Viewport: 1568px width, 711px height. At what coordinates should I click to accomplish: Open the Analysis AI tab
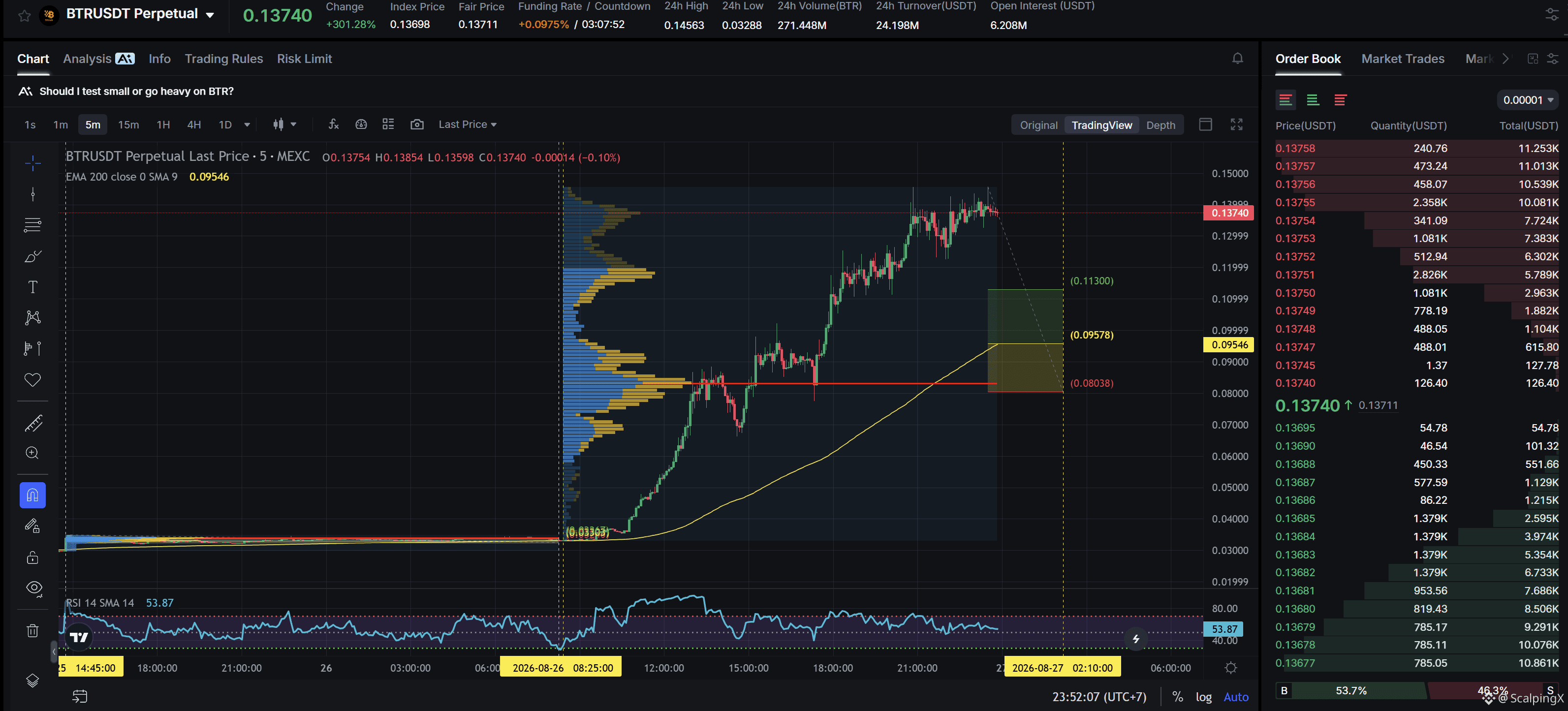[x=98, y=59]
